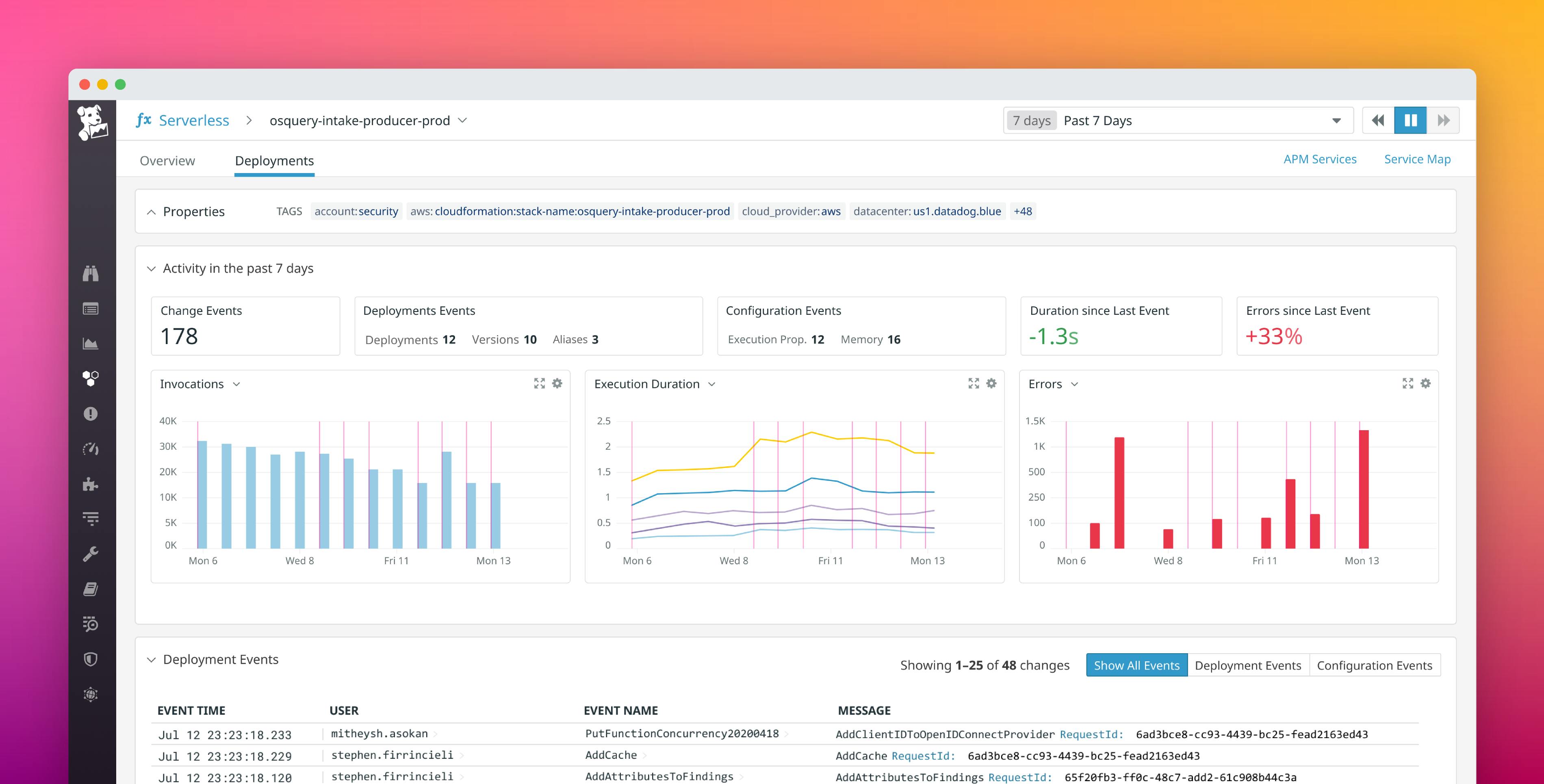The image size is (1544, 784).
Task: Open the Metrics graph icon in sidebar
Action: [x=91, y=343]
